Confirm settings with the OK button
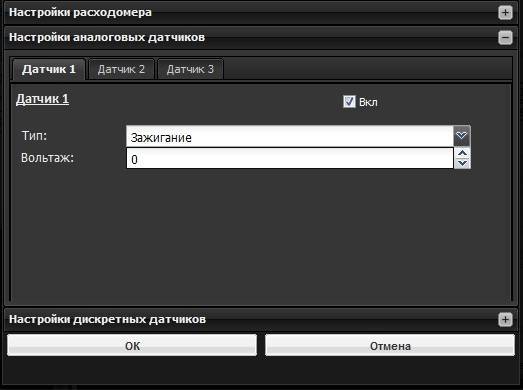523x390 pixels. click(x=132, y=346)
